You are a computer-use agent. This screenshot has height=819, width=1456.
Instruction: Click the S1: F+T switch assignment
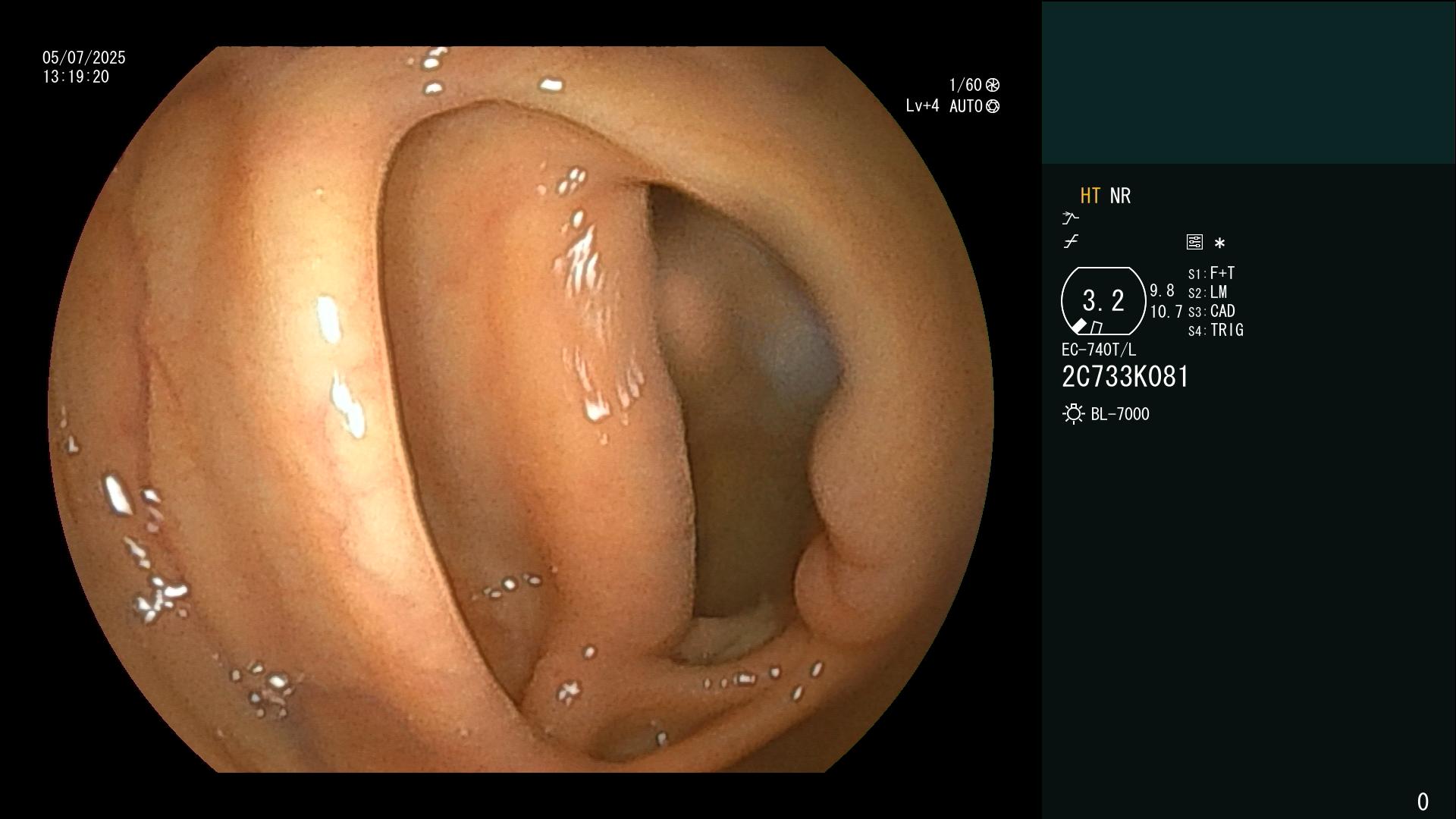pos(1212,273)
